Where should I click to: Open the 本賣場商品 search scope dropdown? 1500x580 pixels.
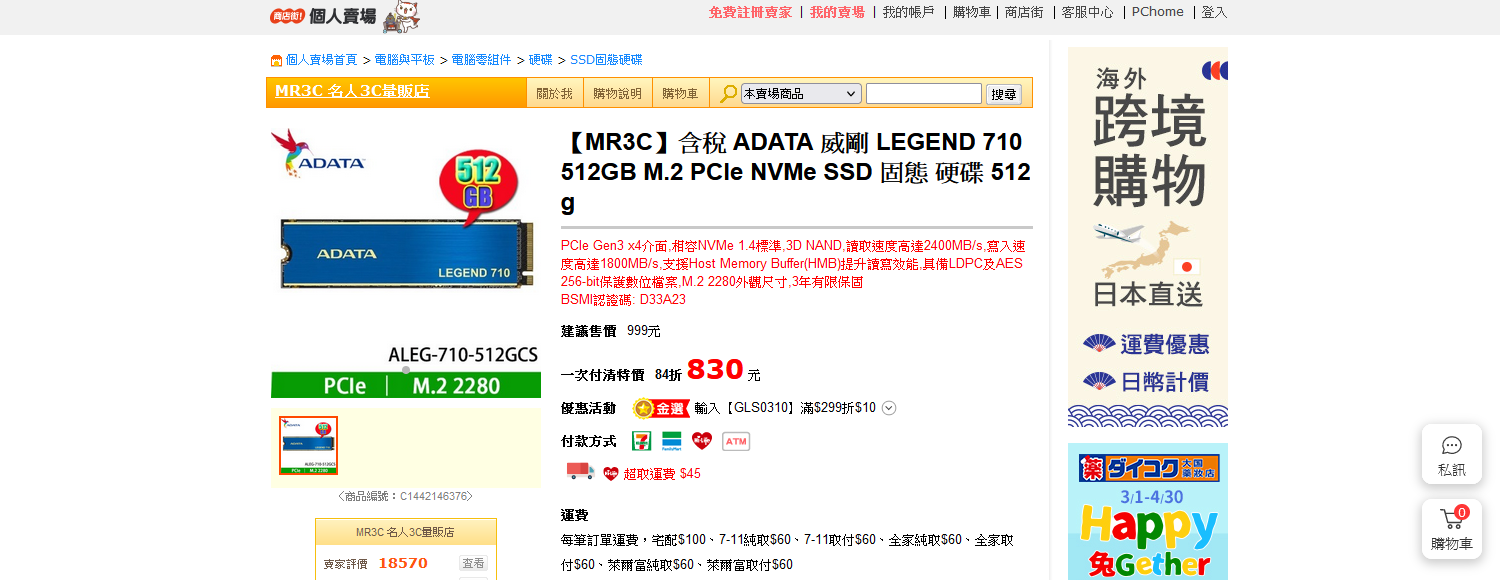click(801, 93)
